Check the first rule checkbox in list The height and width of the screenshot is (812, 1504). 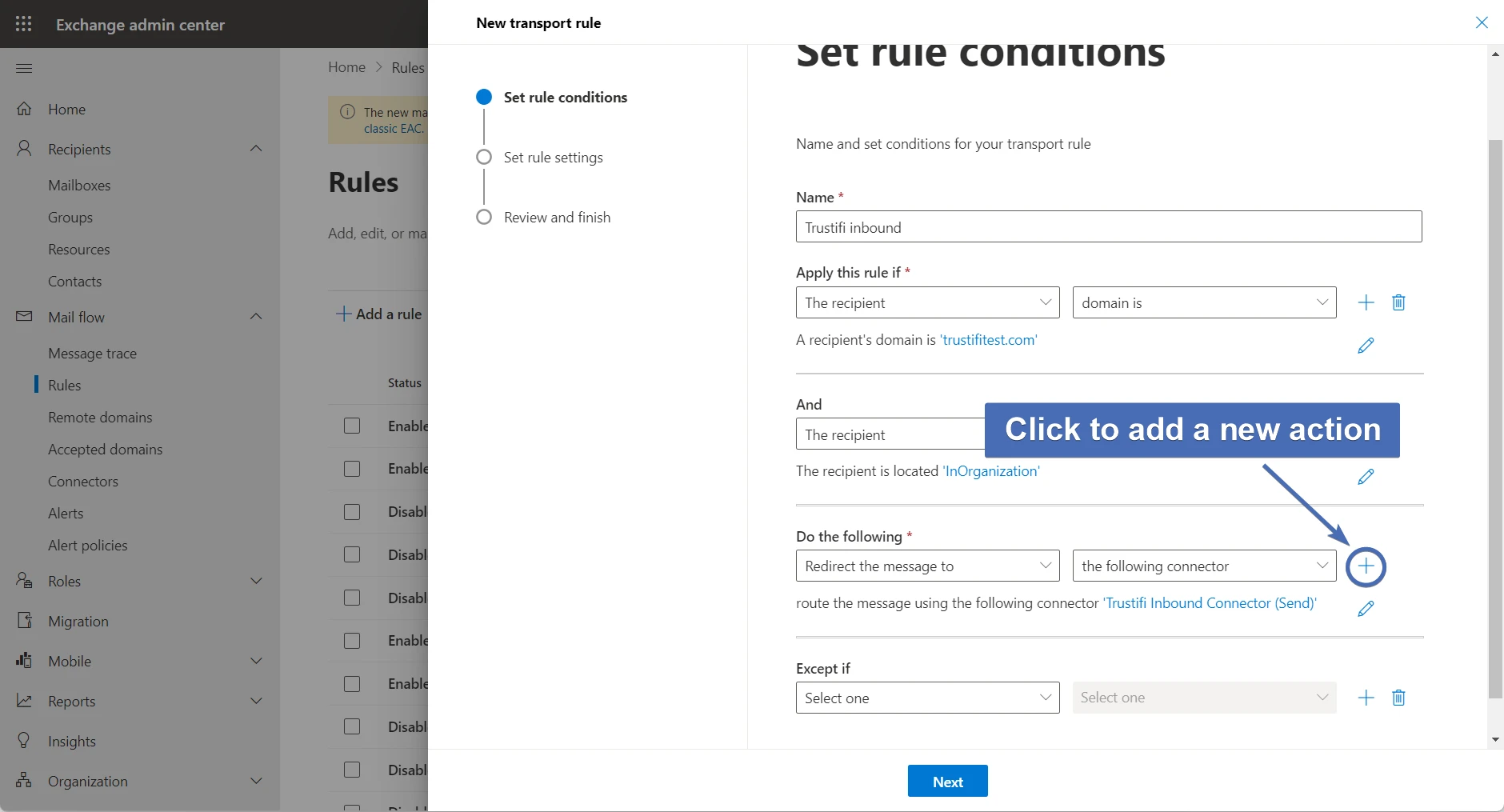[352, 426]
